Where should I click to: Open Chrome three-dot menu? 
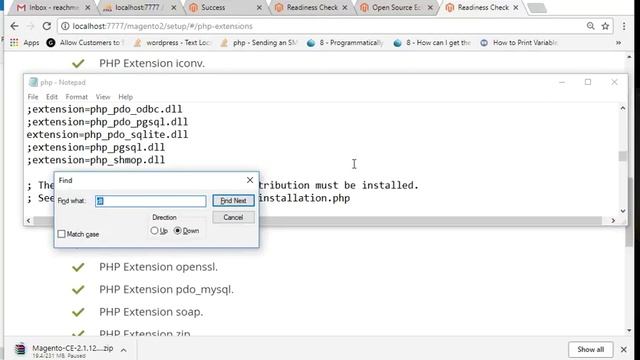coord(624,26)
